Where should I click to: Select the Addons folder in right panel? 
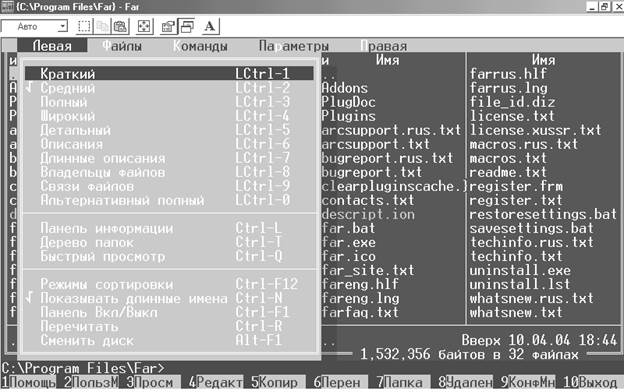[345, 88]
